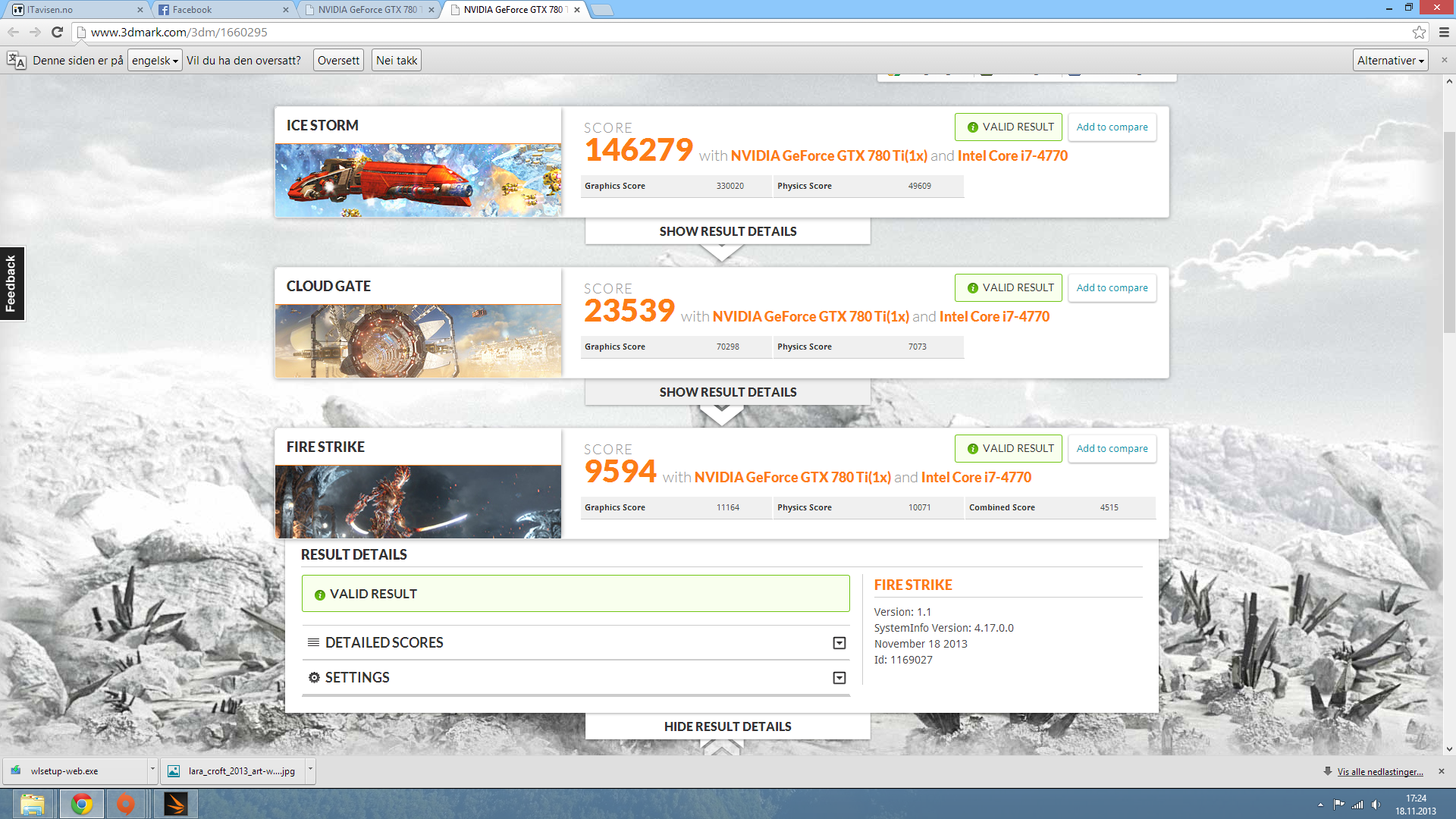Open the wlsetup-web.exe download options arrow
Viewport: 1456px width, 819px height.
point(152,770)
